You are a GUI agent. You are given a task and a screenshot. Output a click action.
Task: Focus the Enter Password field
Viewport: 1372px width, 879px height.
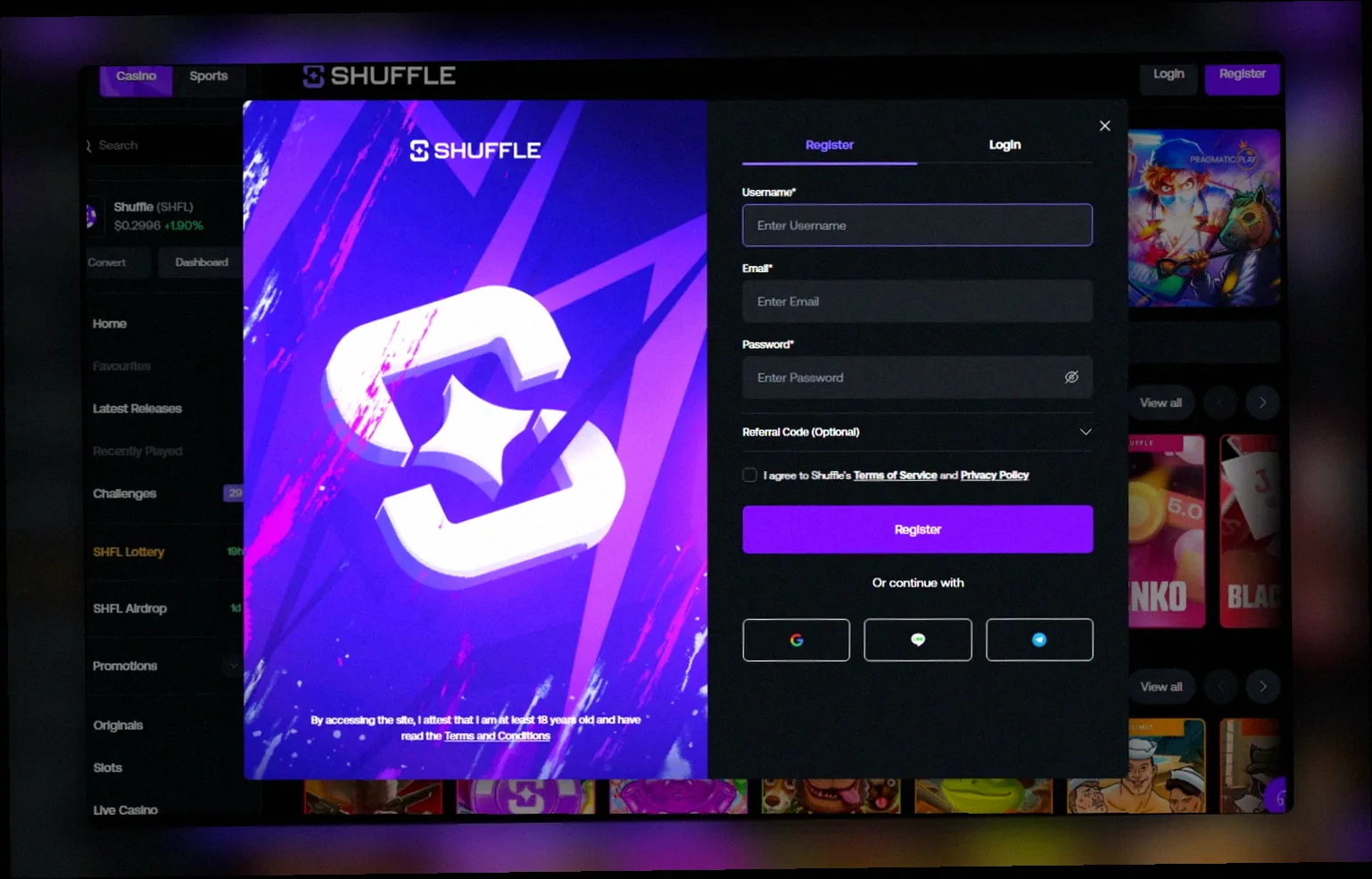point(917,377)
